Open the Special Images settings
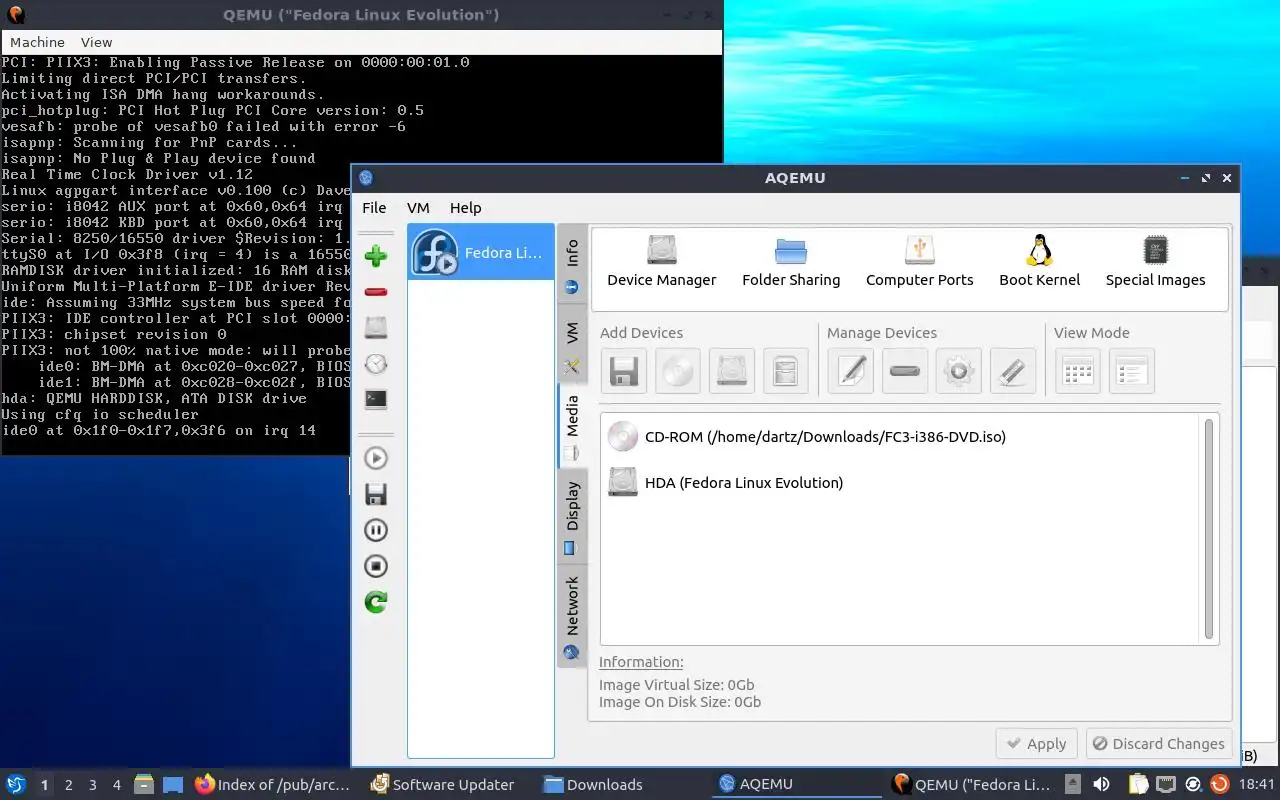The height and width of the screenshot is (800, 1280). (1155, 262)
